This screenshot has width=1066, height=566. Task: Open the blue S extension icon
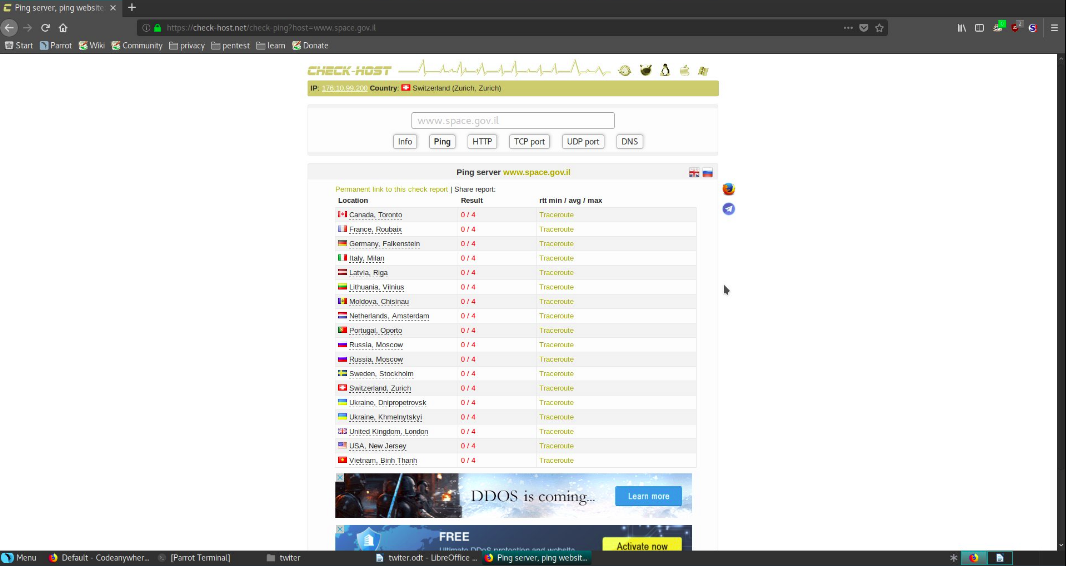tap(1033, 28)
